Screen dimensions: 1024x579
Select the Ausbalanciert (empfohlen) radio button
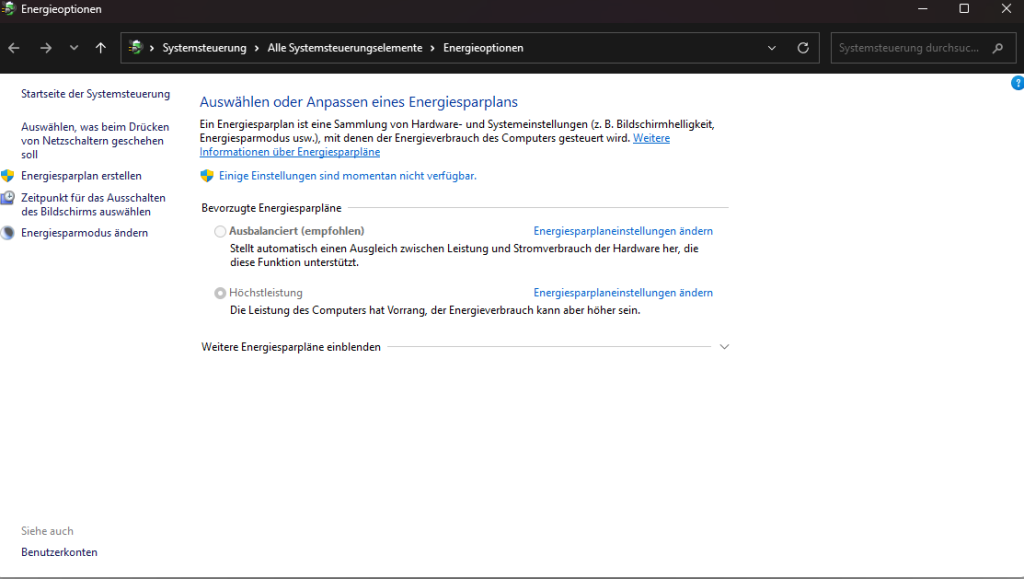pos(219,230)
